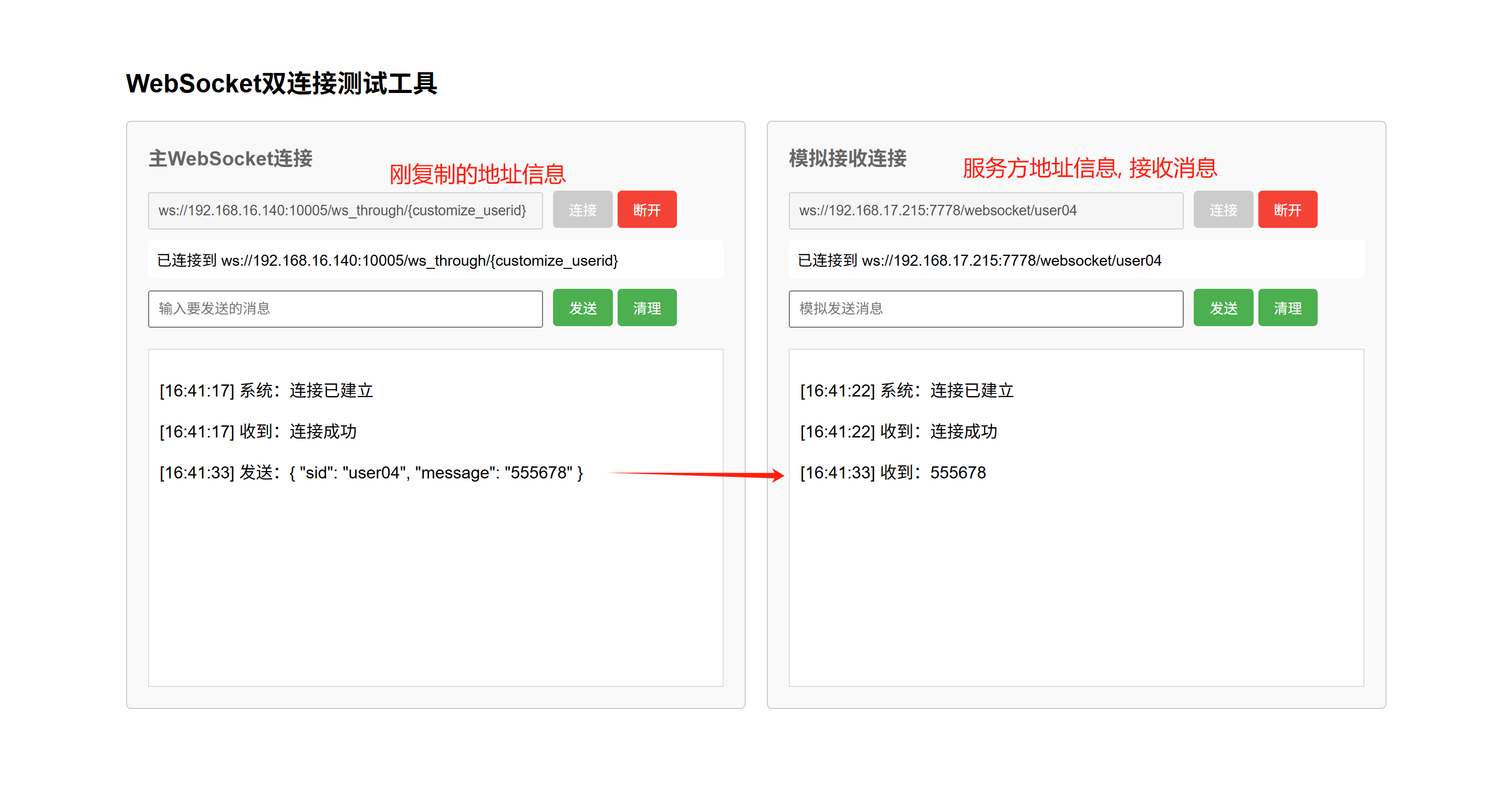Click the sent sid user04 JSON log line
The image size is (1512, 803).
[x=371, y=473]
